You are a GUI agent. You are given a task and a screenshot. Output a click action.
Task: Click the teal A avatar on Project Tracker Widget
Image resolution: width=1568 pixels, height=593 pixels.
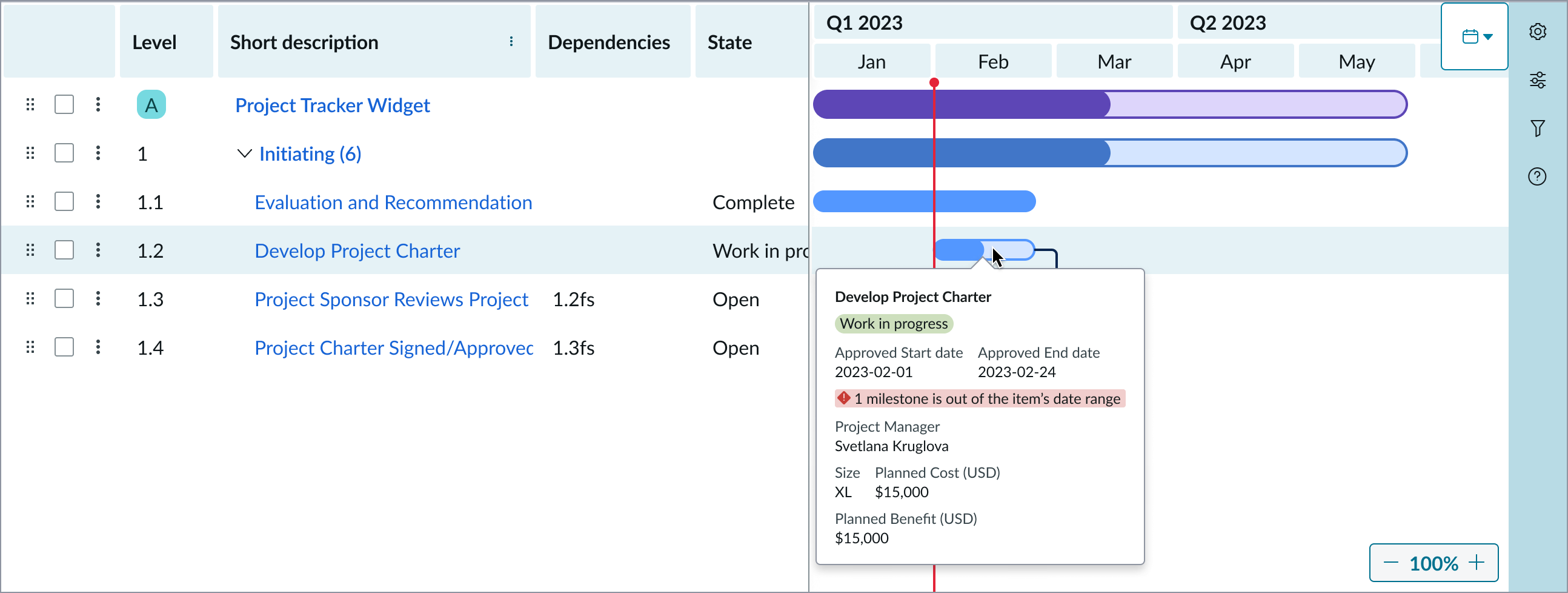(x=151, y=104)
